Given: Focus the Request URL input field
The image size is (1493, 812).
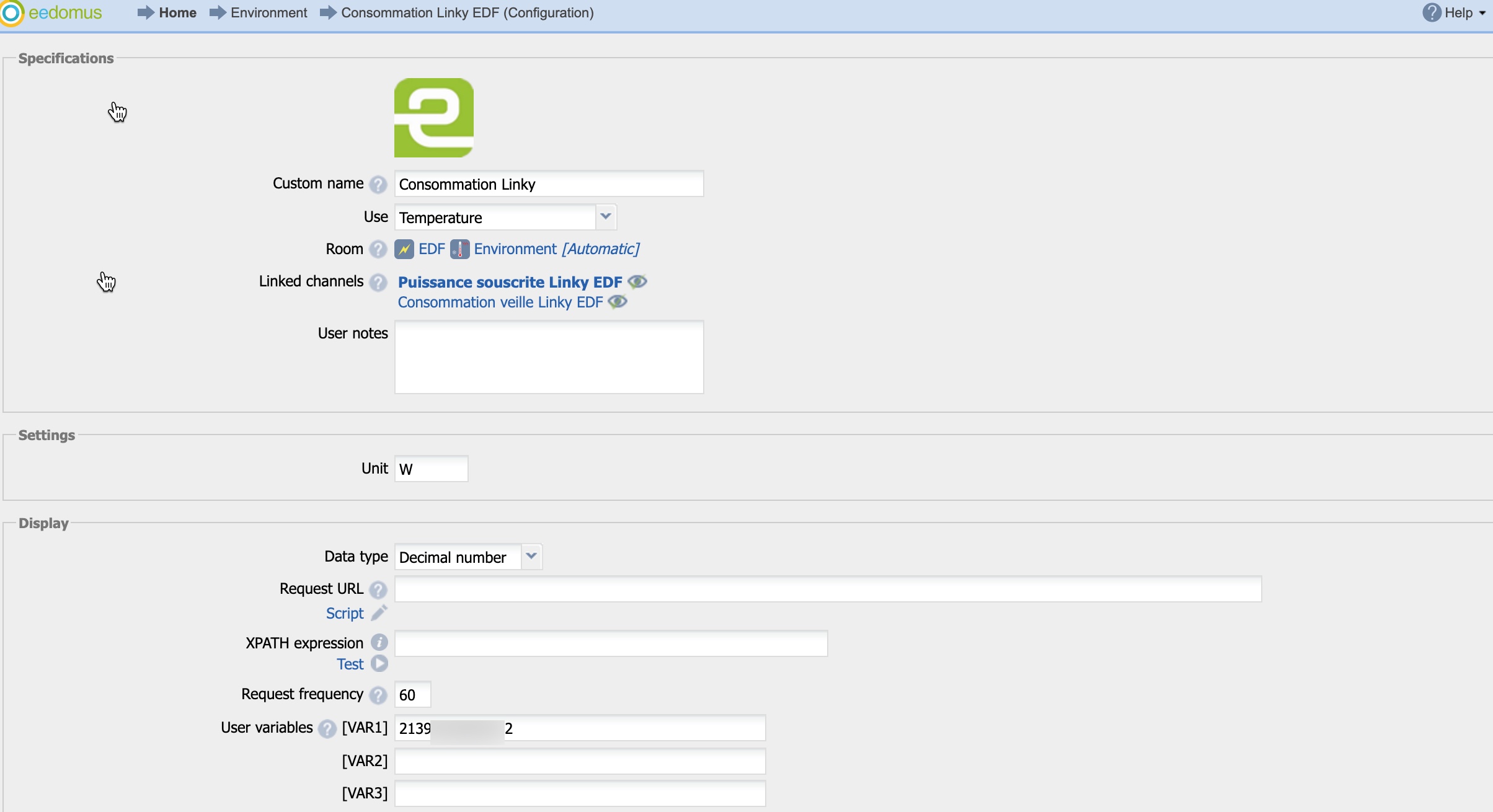Looking at the screenshot, I should (x=828, y=589).
